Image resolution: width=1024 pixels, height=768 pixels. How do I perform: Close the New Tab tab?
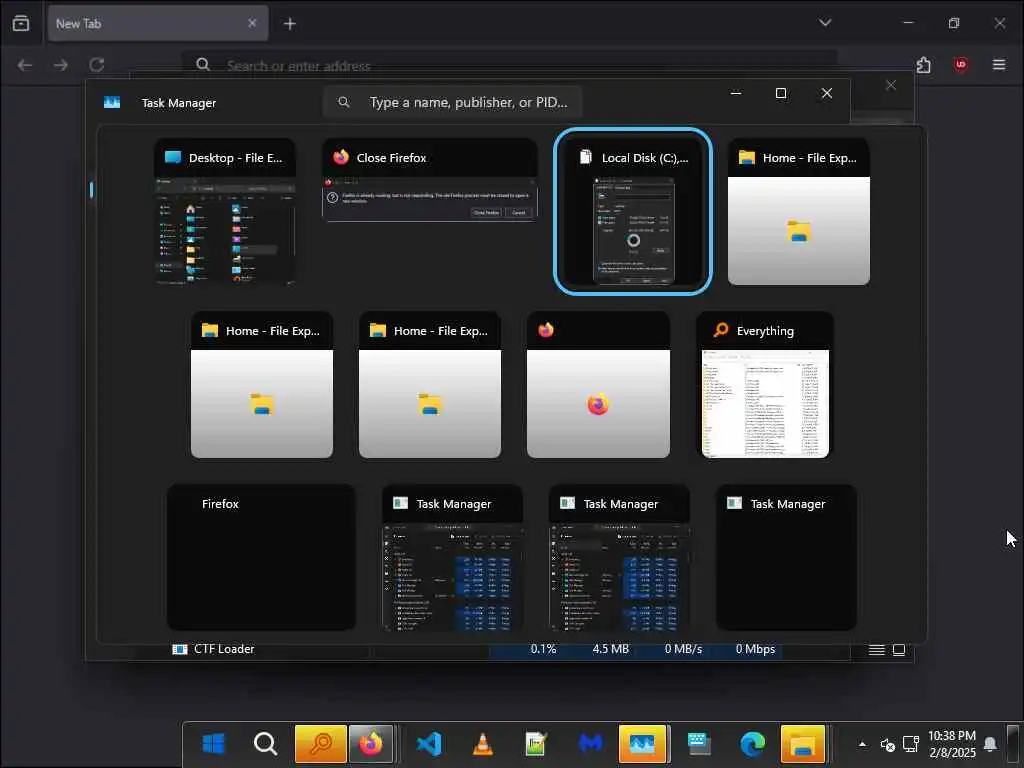[252, 24]
